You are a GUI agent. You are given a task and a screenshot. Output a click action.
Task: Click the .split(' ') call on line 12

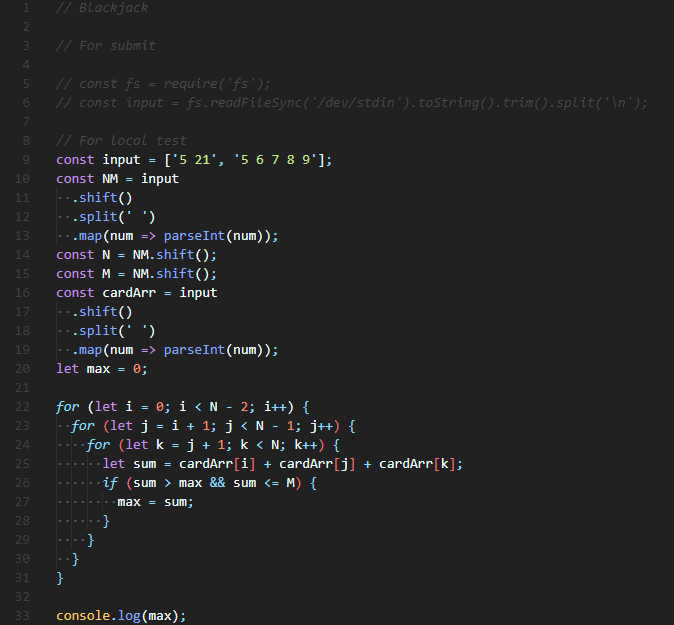pyautogui.click(x=113, y=217)
